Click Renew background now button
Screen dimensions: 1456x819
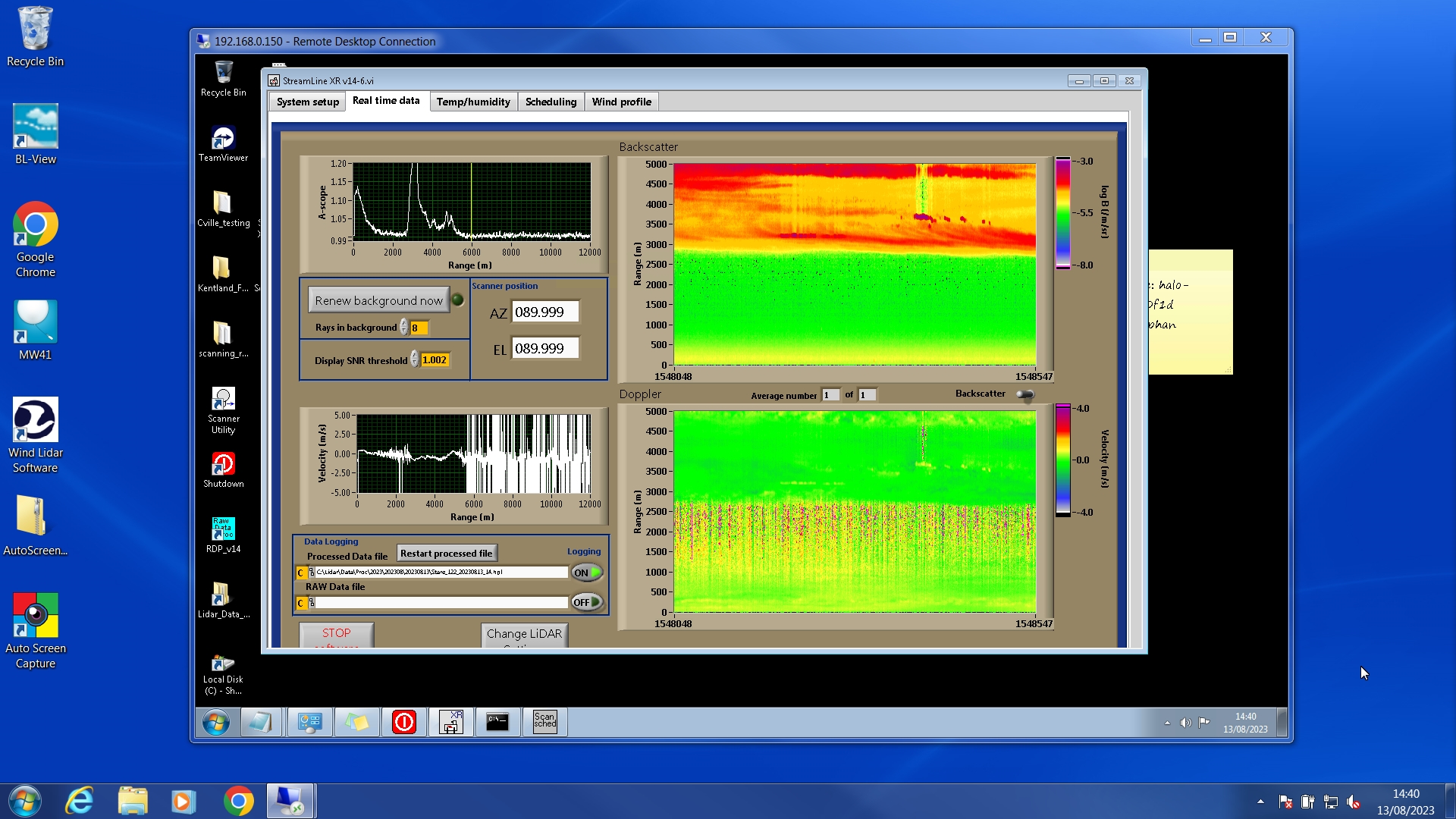coord(378,300)
